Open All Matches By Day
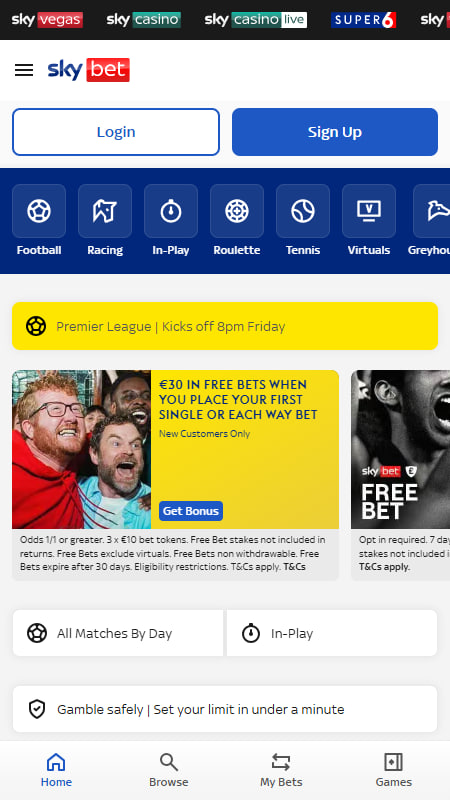 [118, 633]
